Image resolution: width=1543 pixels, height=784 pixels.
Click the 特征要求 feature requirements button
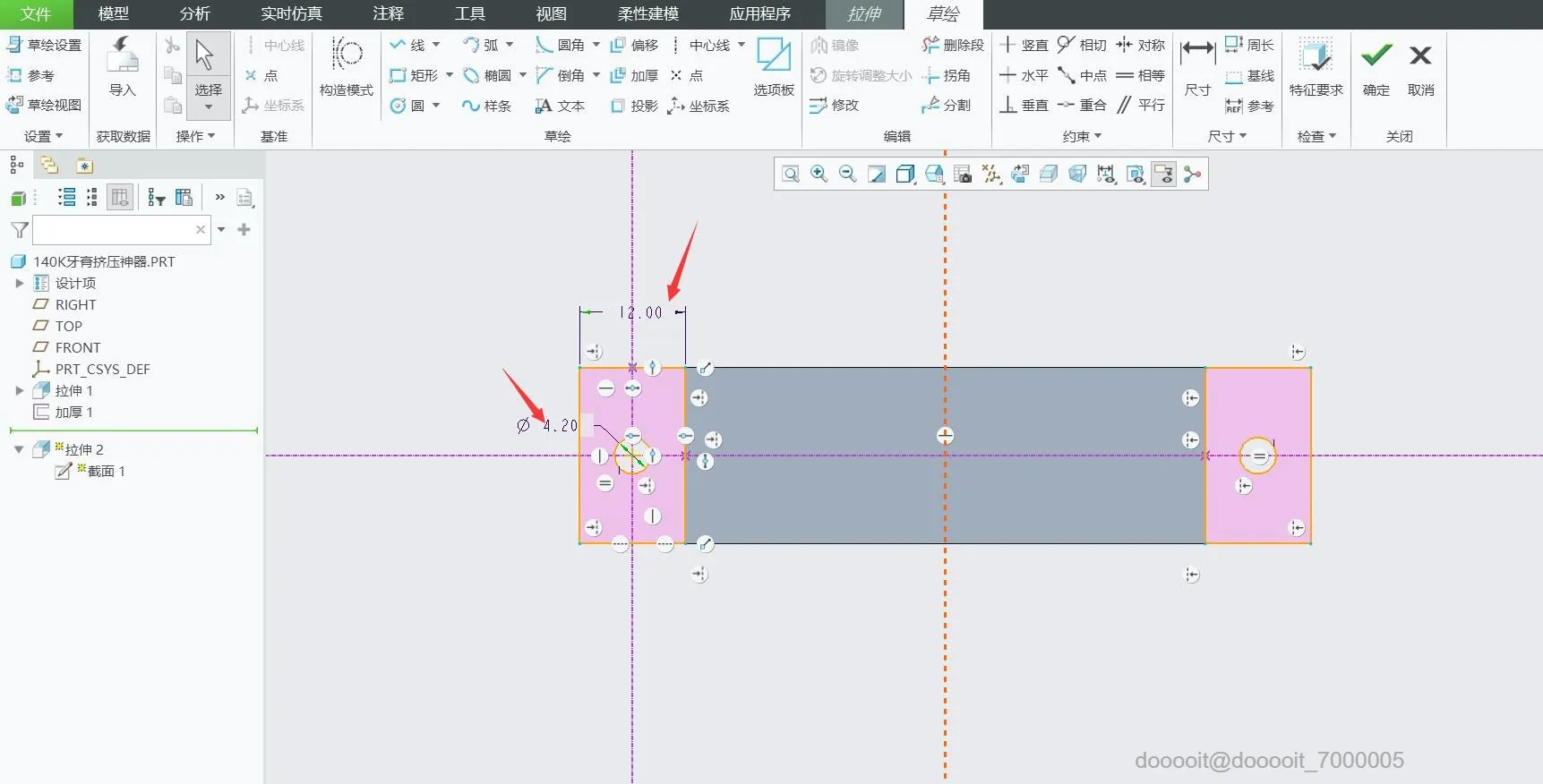pyautogui.click(x=1316, y=66)
